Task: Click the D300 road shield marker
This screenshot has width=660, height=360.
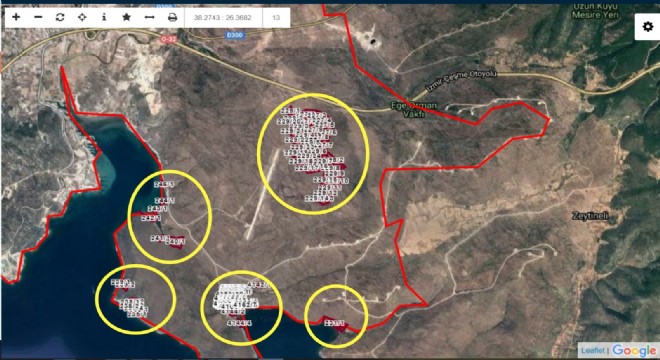Action: pyautogui.click(x=234, y=35)
